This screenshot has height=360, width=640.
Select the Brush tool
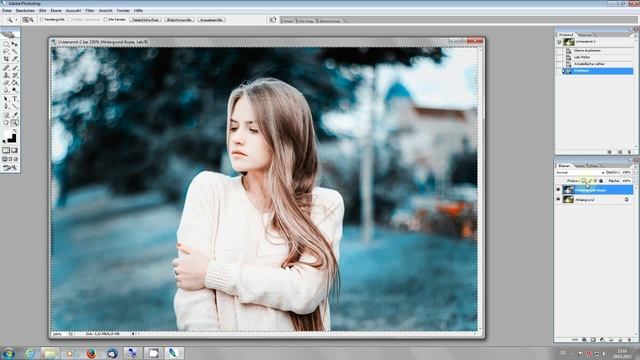(15, 67)
